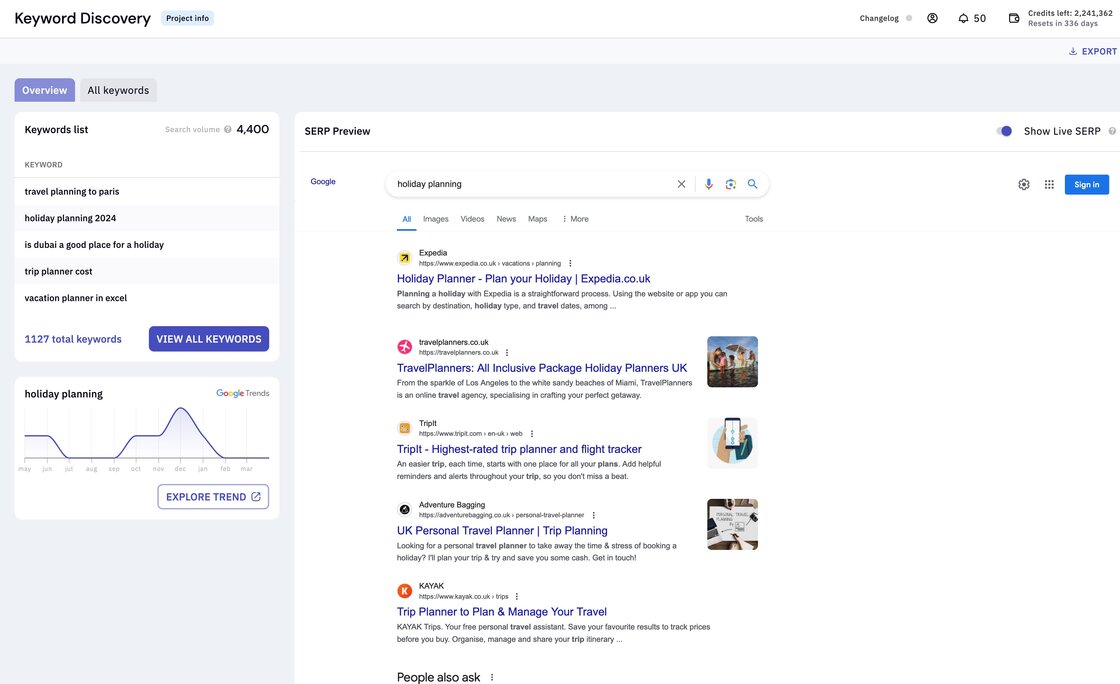
Task: Open TripIt Highest-rated trip planner link
Action: tap(519, 449)
